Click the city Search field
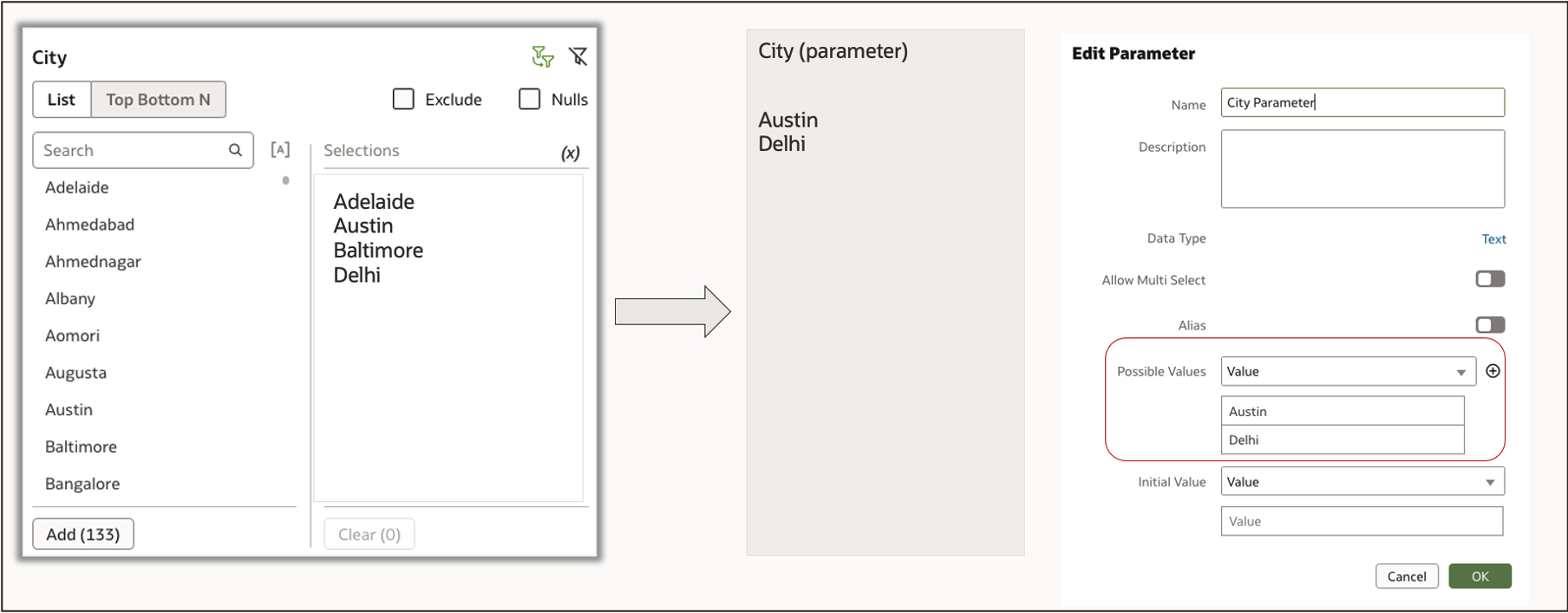 click(x=143, y=150)
